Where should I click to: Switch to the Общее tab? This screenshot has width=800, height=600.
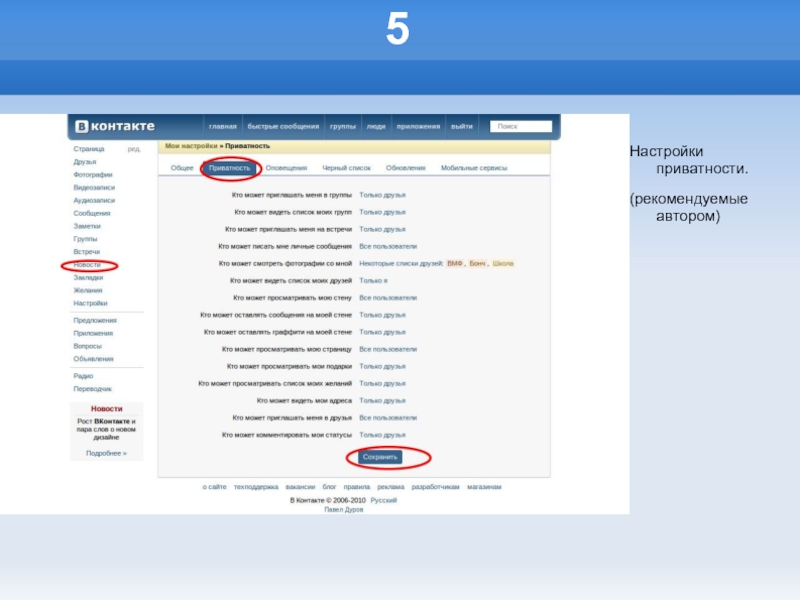tap(182, 168)
